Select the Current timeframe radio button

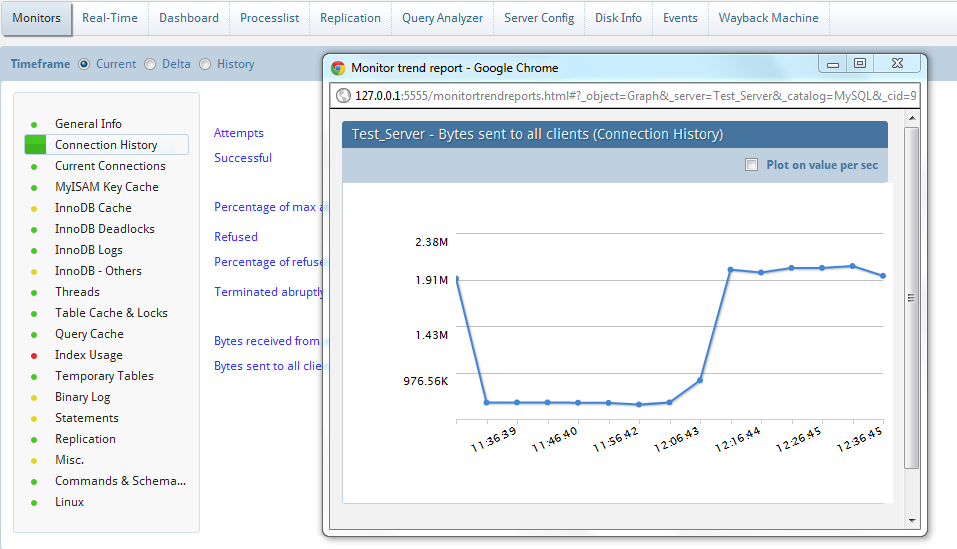coord(84,64)
